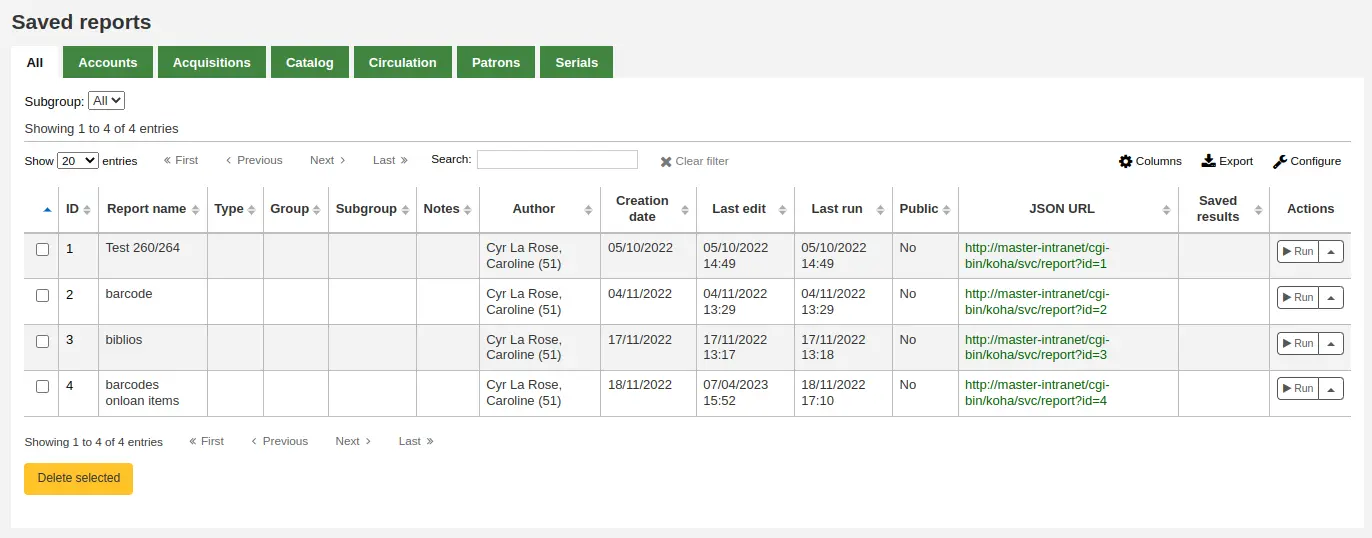Select checkbox for report biblios
The height and width of the screenshot is (538, 1372).
point(43,341)
